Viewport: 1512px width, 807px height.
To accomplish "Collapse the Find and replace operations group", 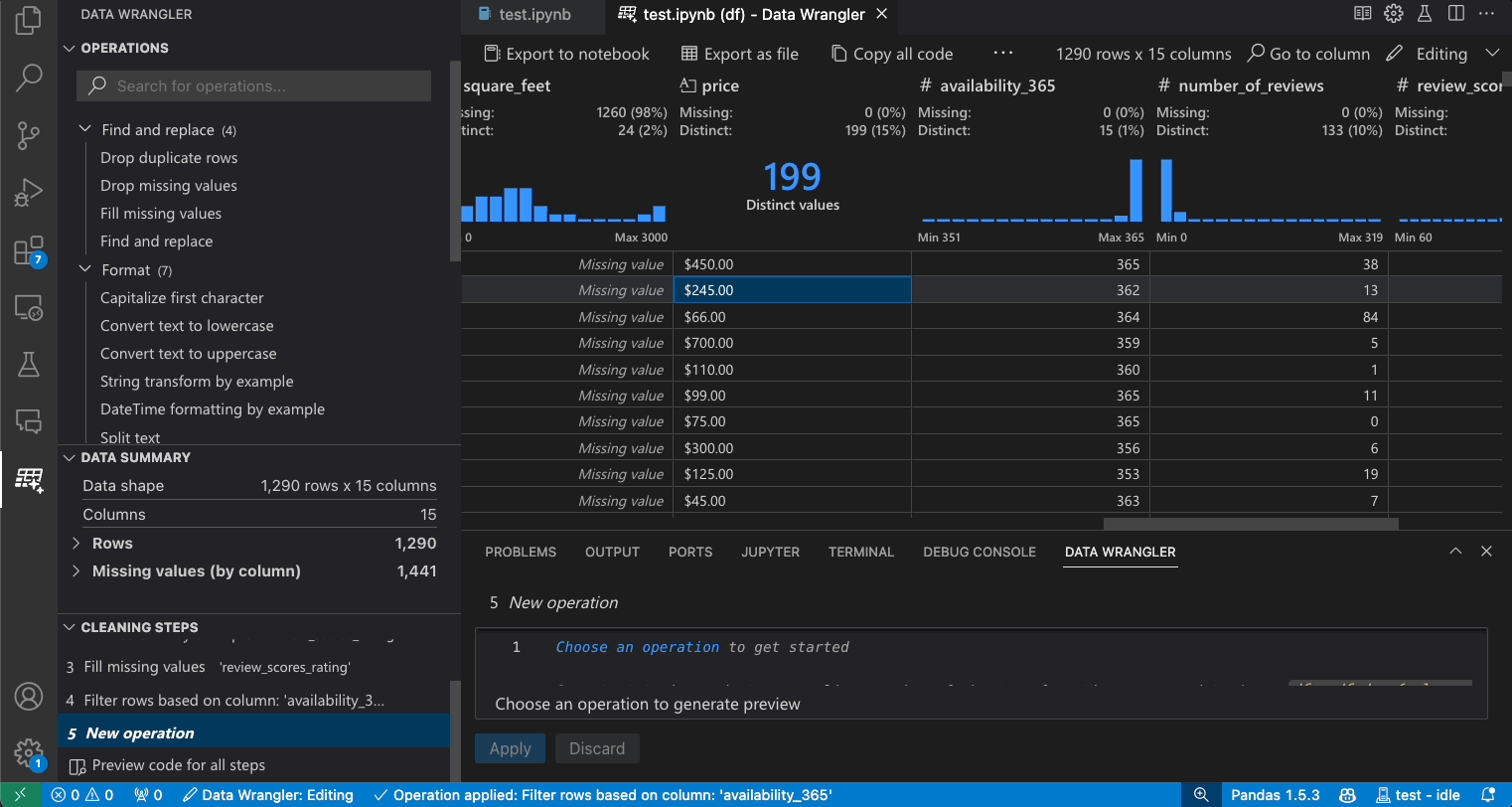I will point(87,129).
